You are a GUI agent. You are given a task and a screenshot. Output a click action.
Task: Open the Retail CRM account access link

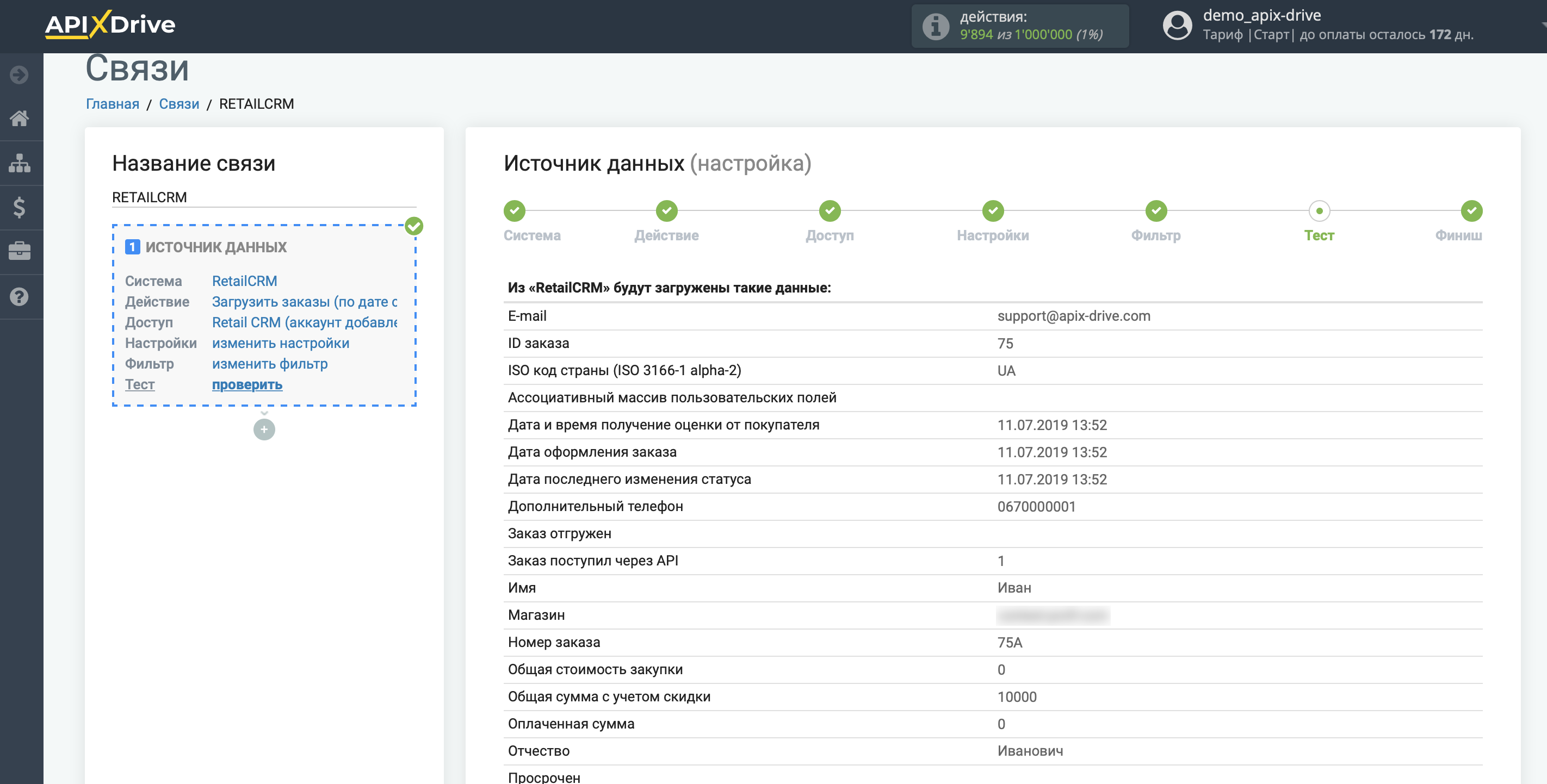tap(305, 322)
